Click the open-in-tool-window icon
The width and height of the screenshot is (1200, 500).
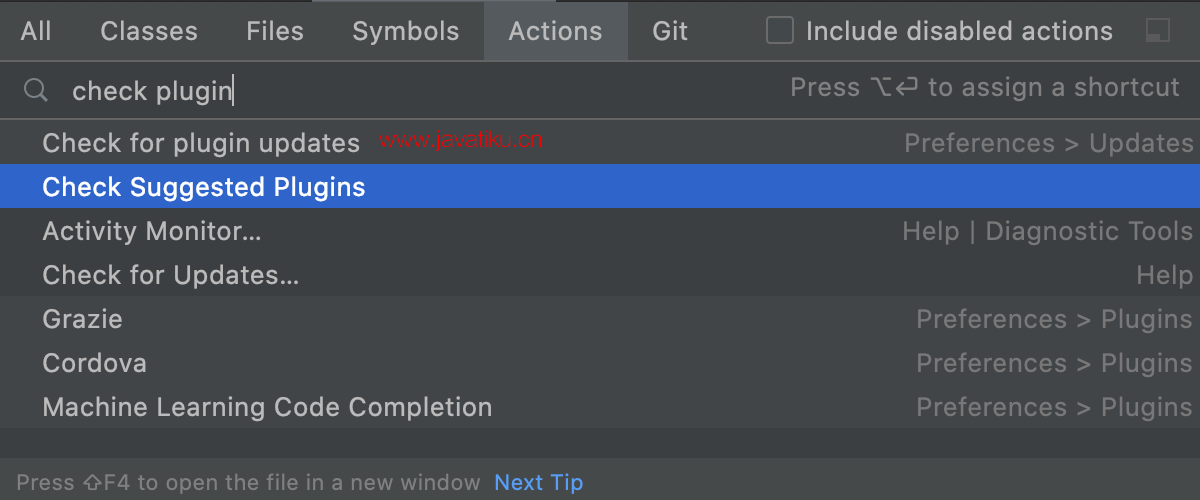[1158, 31]
